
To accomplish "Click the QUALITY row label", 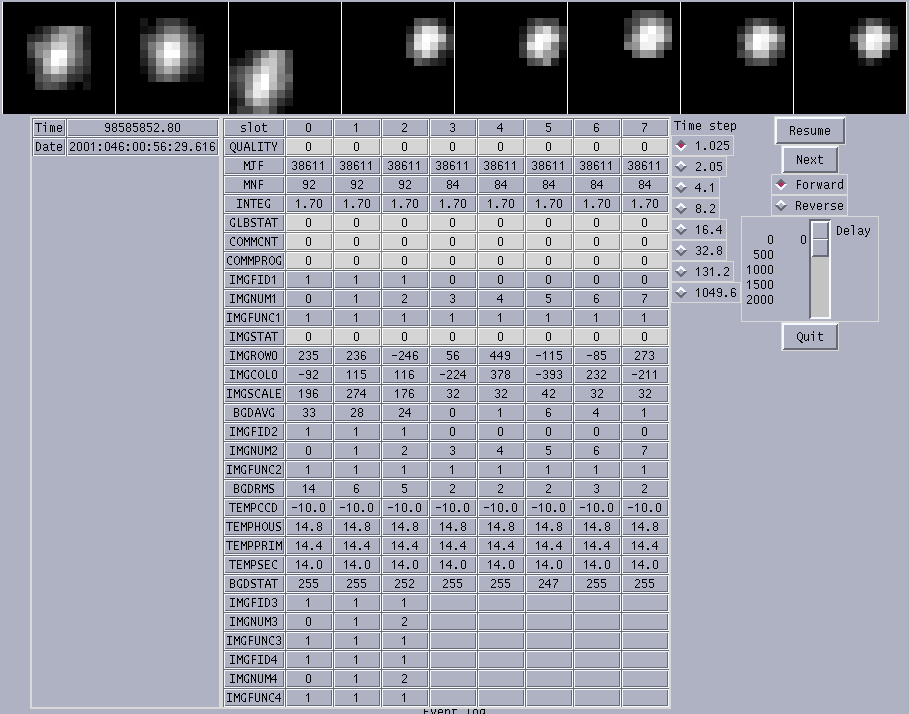I will [254, 147].
